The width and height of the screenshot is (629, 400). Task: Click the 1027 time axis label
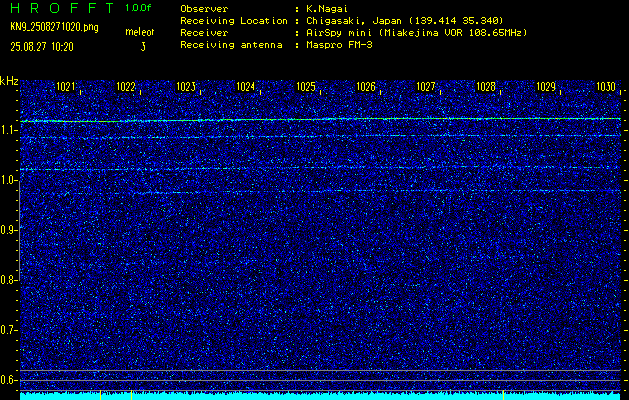(x=426, y=86)
